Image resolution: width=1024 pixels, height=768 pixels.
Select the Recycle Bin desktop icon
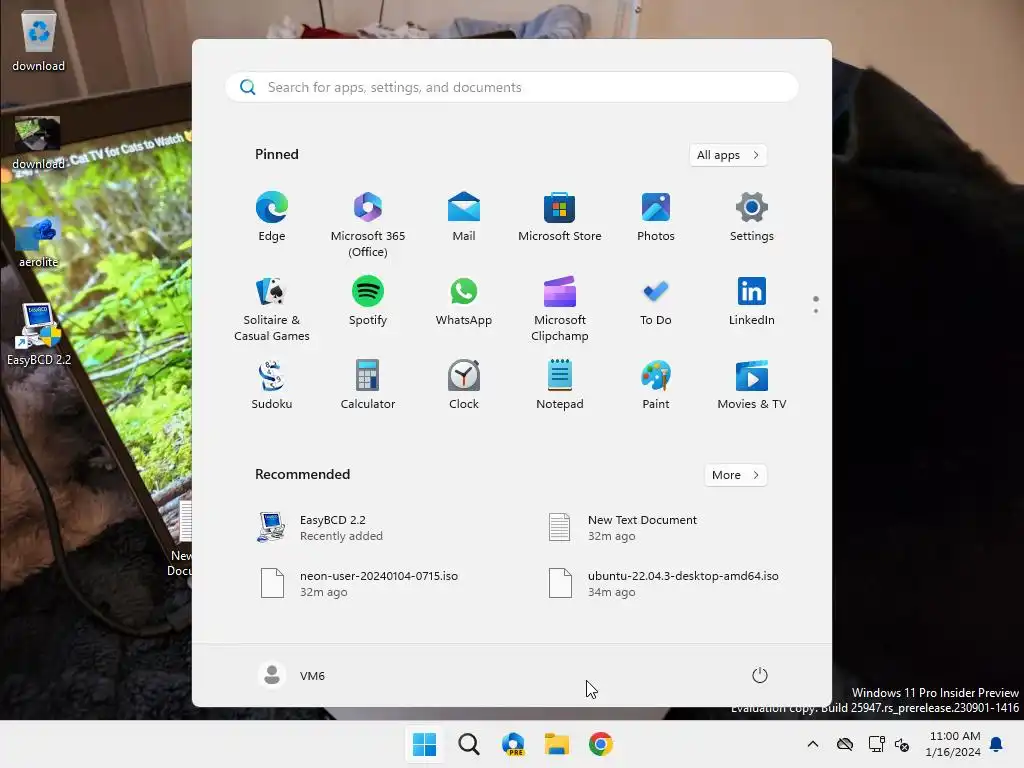point(39,42)
